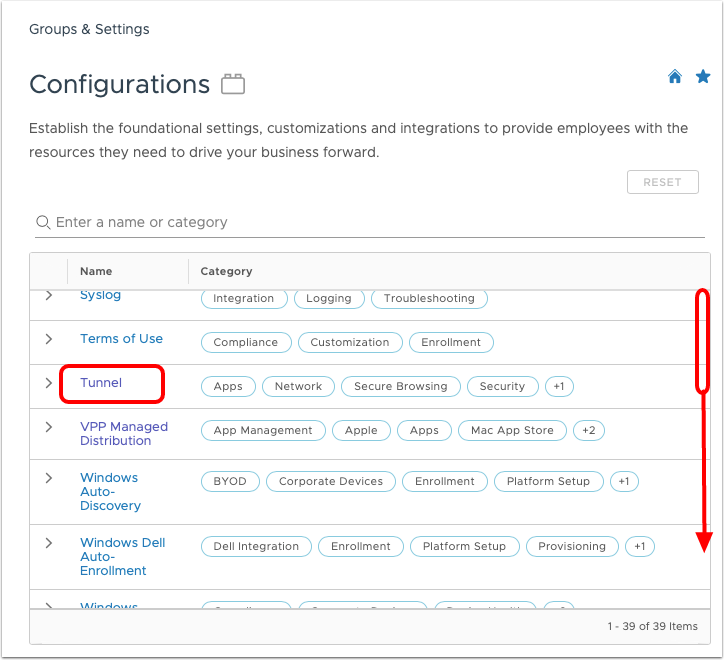Expand the VPP Managed Distribution row
Screen dimensions: 724x660
click(48, 427)
